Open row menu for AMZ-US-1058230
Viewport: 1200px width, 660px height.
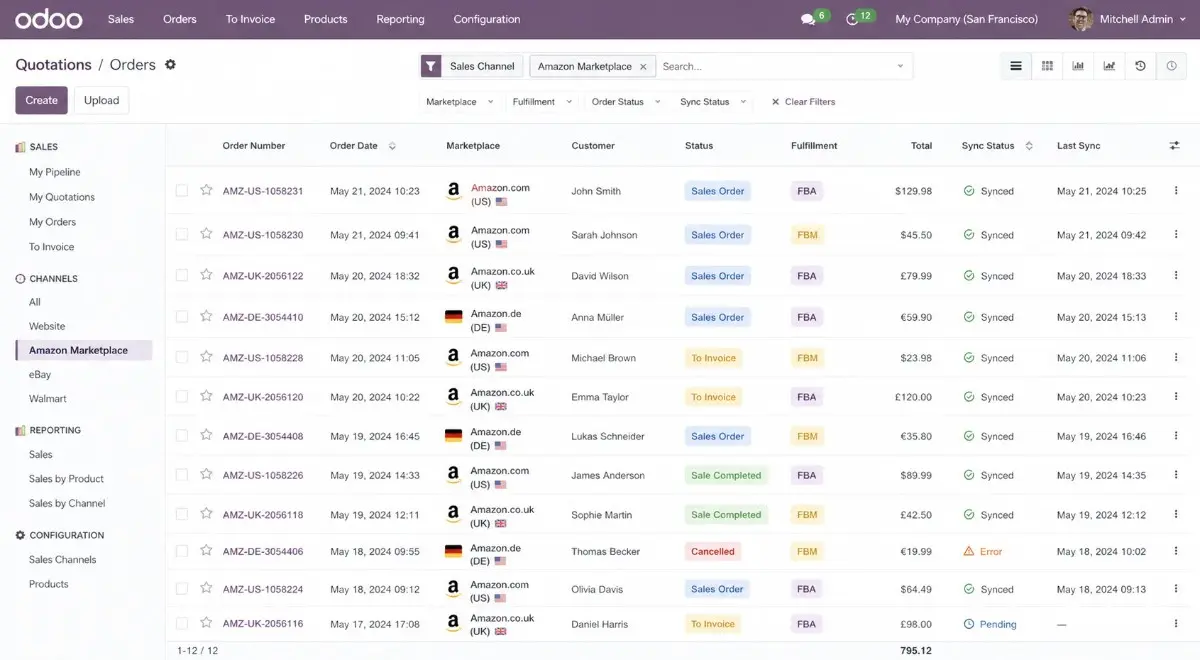[x=1175, y=235]
